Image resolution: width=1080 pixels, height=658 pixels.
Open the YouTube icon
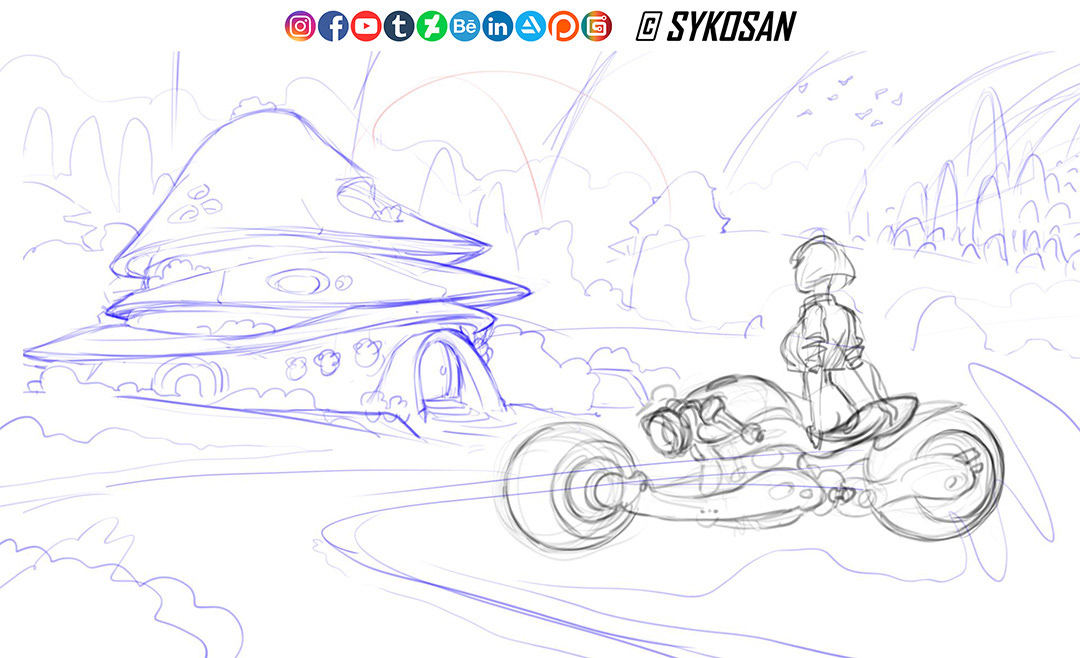(366, 26)
